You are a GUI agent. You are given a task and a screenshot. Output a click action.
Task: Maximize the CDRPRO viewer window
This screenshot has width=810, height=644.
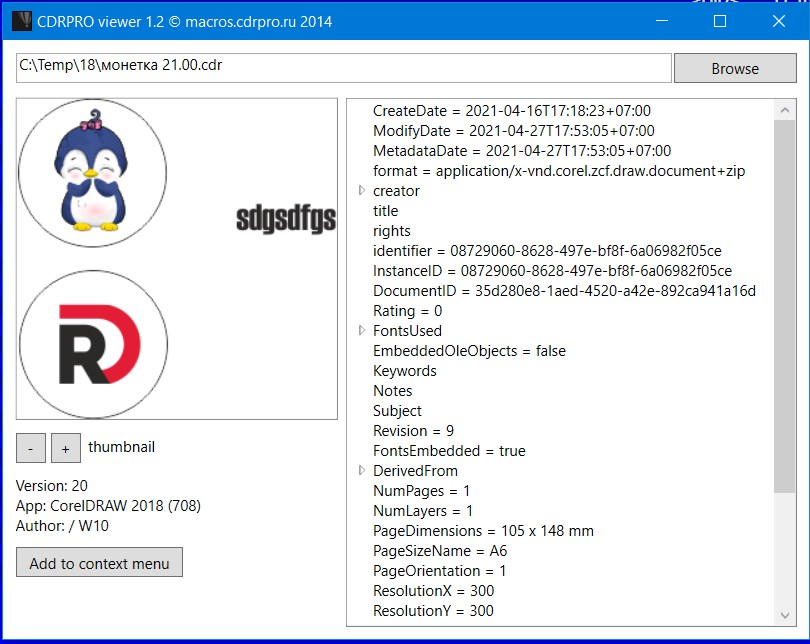[x=720, y=21]
